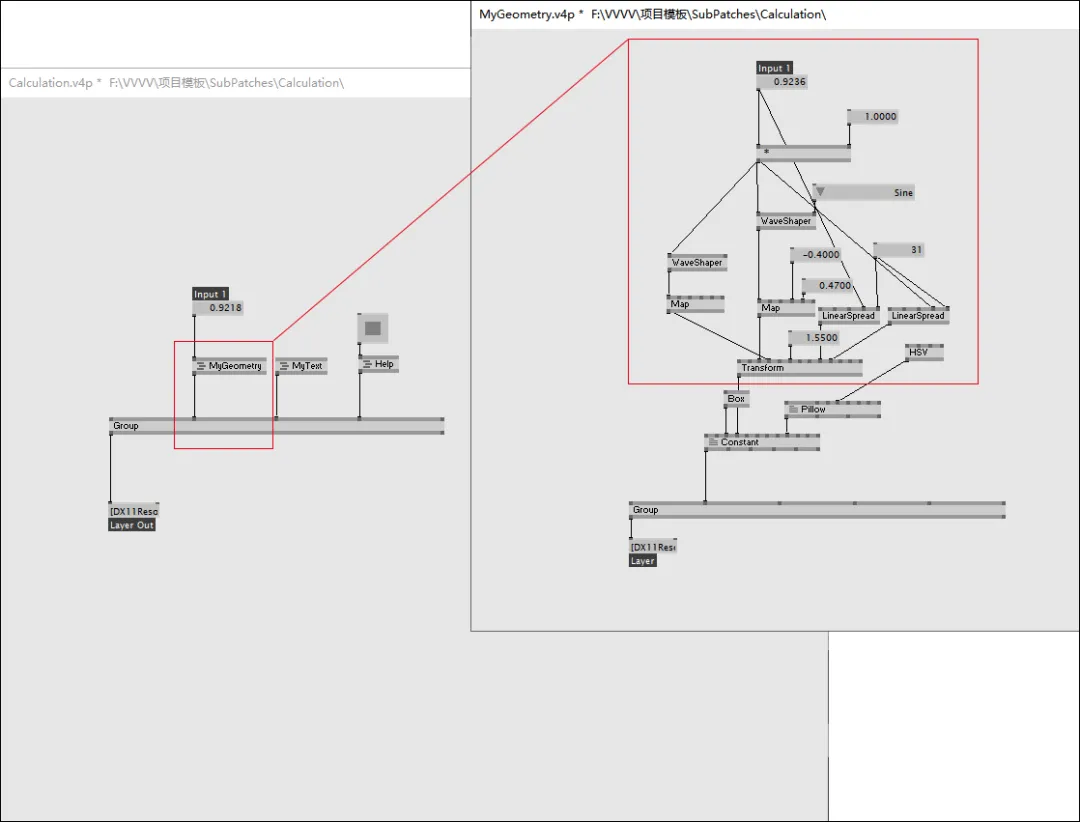This screenshot has width=1080, height=822.
Task: Toggle the square bang box above Help
Action: pyautogui.click(x=373, y=328)
